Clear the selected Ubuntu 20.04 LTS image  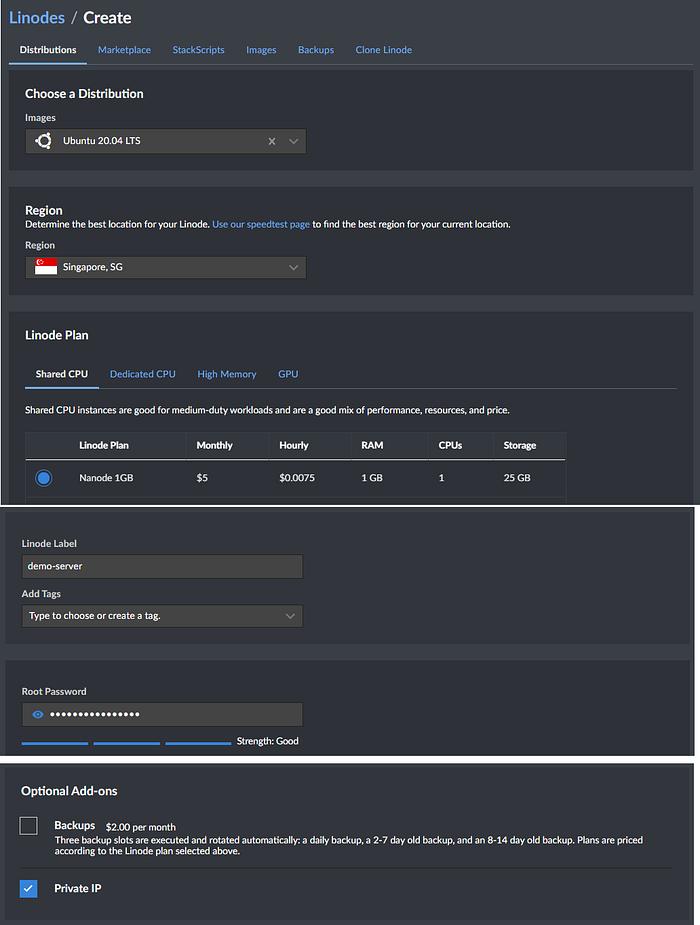click(272, 142)
